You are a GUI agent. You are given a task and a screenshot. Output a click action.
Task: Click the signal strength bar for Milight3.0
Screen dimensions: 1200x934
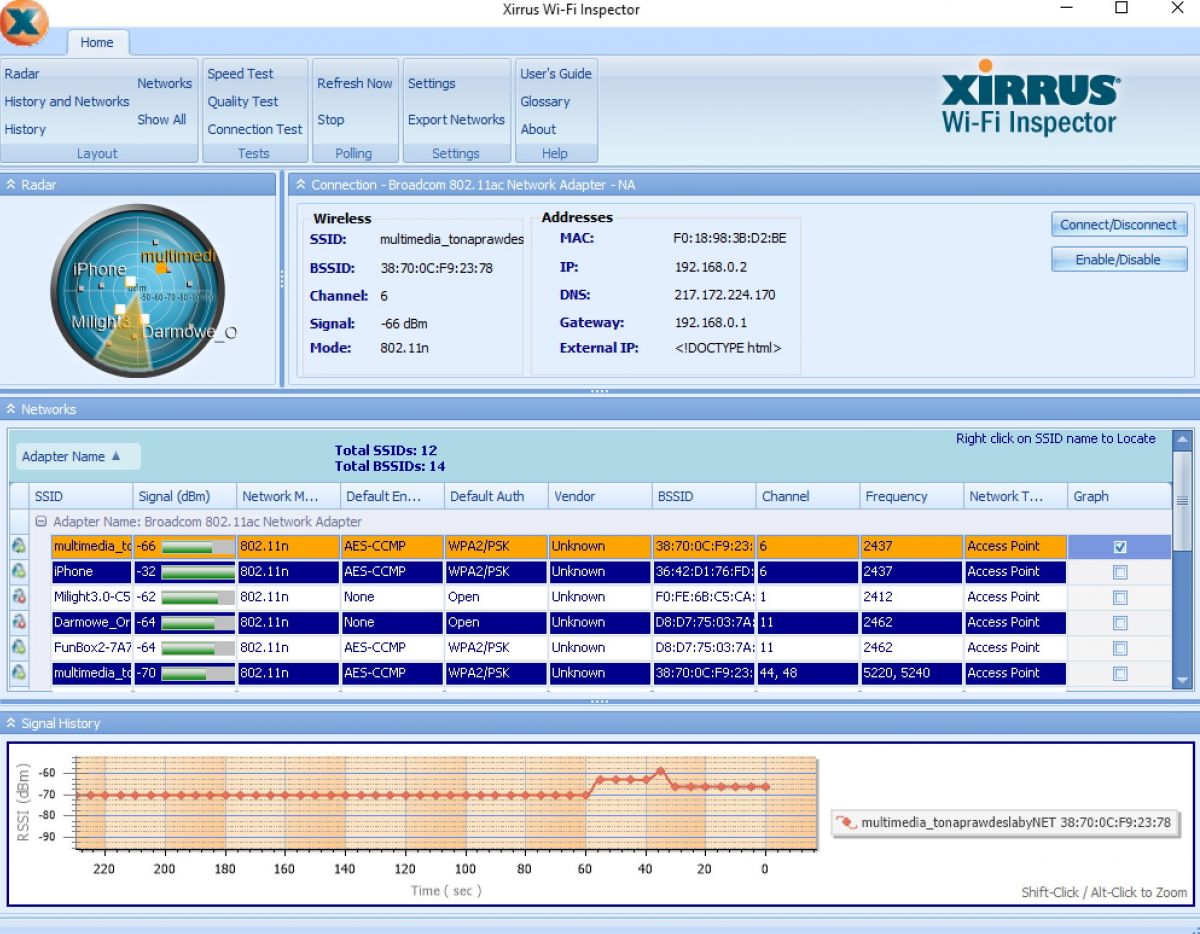point(197,597)
